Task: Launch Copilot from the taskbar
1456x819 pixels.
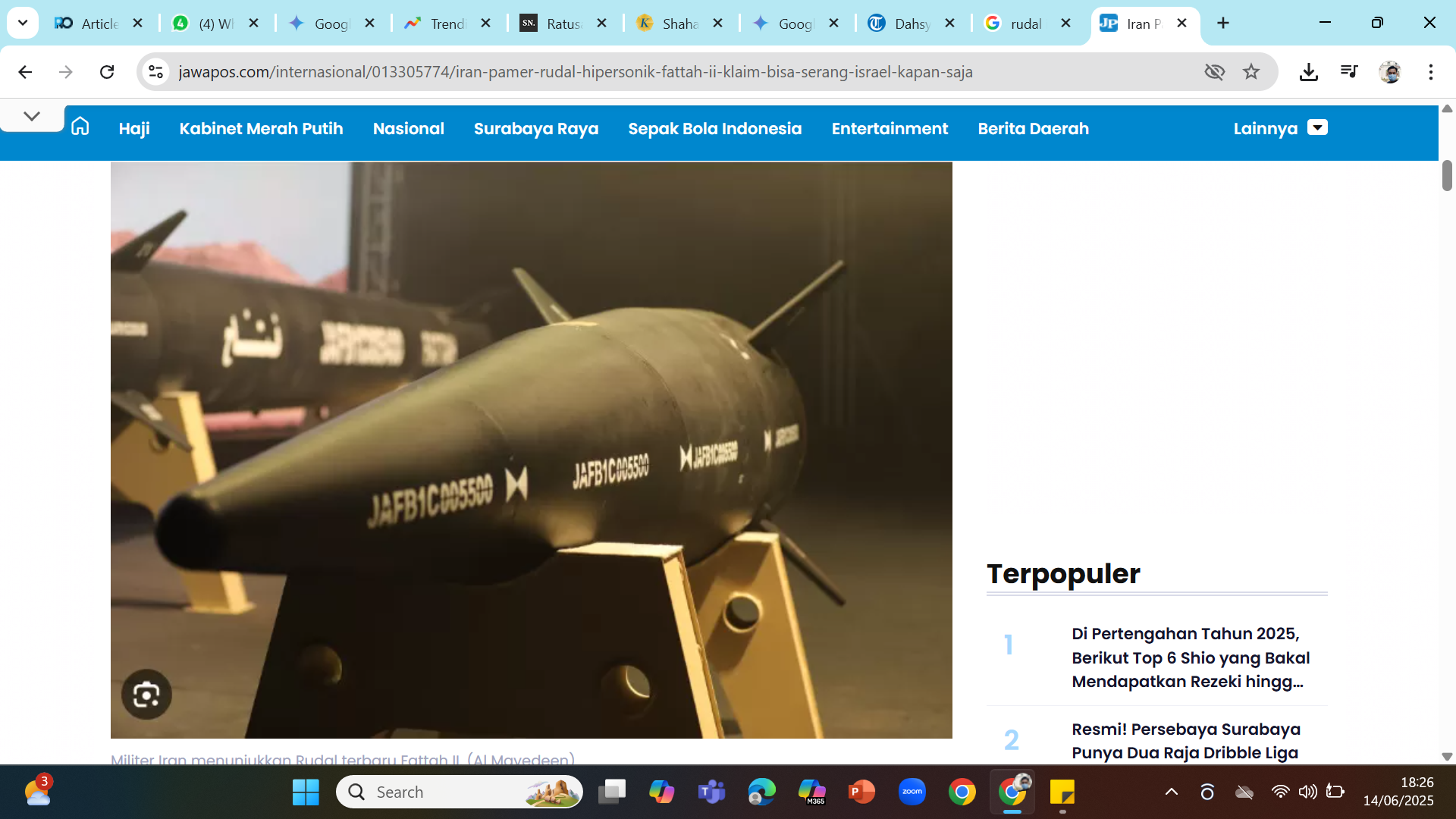Action: click(x=661, y=792)
